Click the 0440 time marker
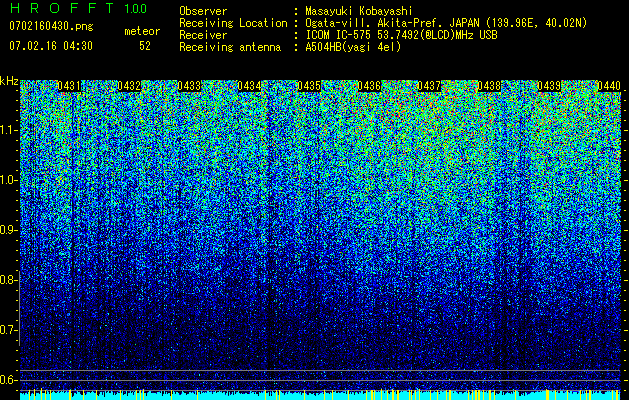Screen dimensions: 629x400 pos(609,86)
